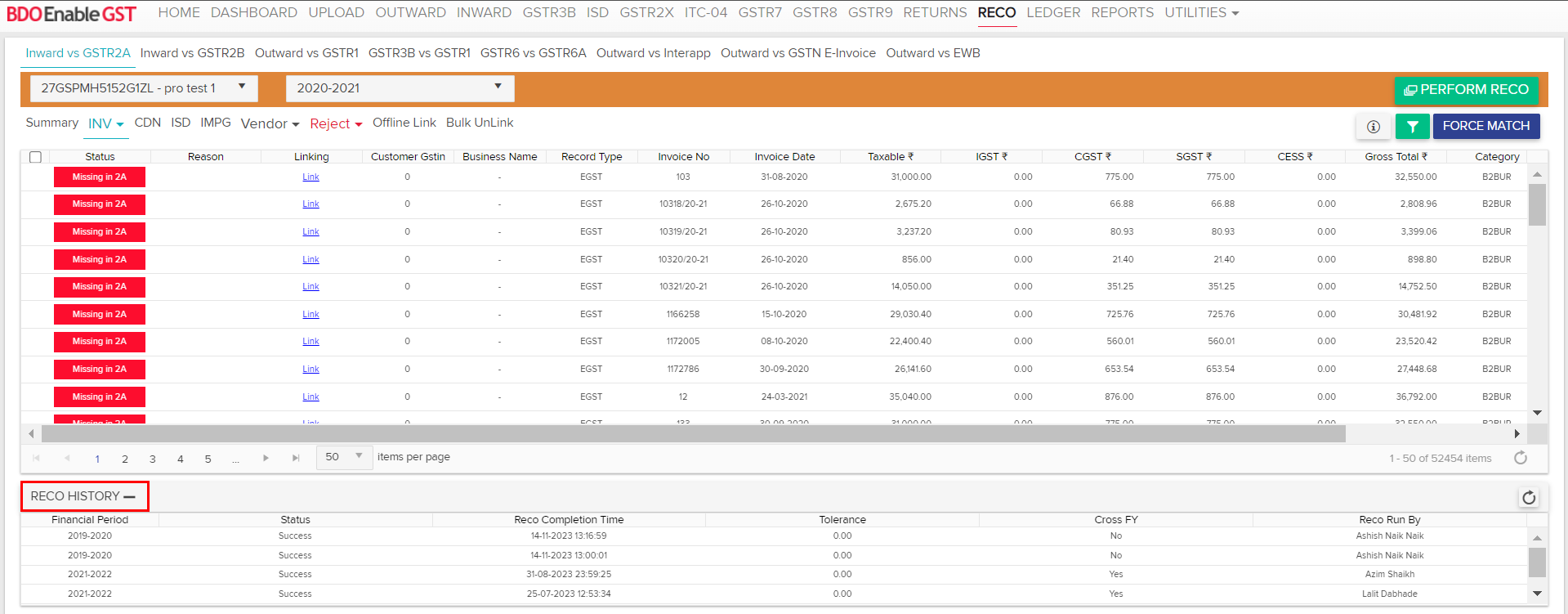The width and height of the screenshot is (1568, 614).
Task: Open the GSTIN selector dropdown
Action: [x=144, y=88]
